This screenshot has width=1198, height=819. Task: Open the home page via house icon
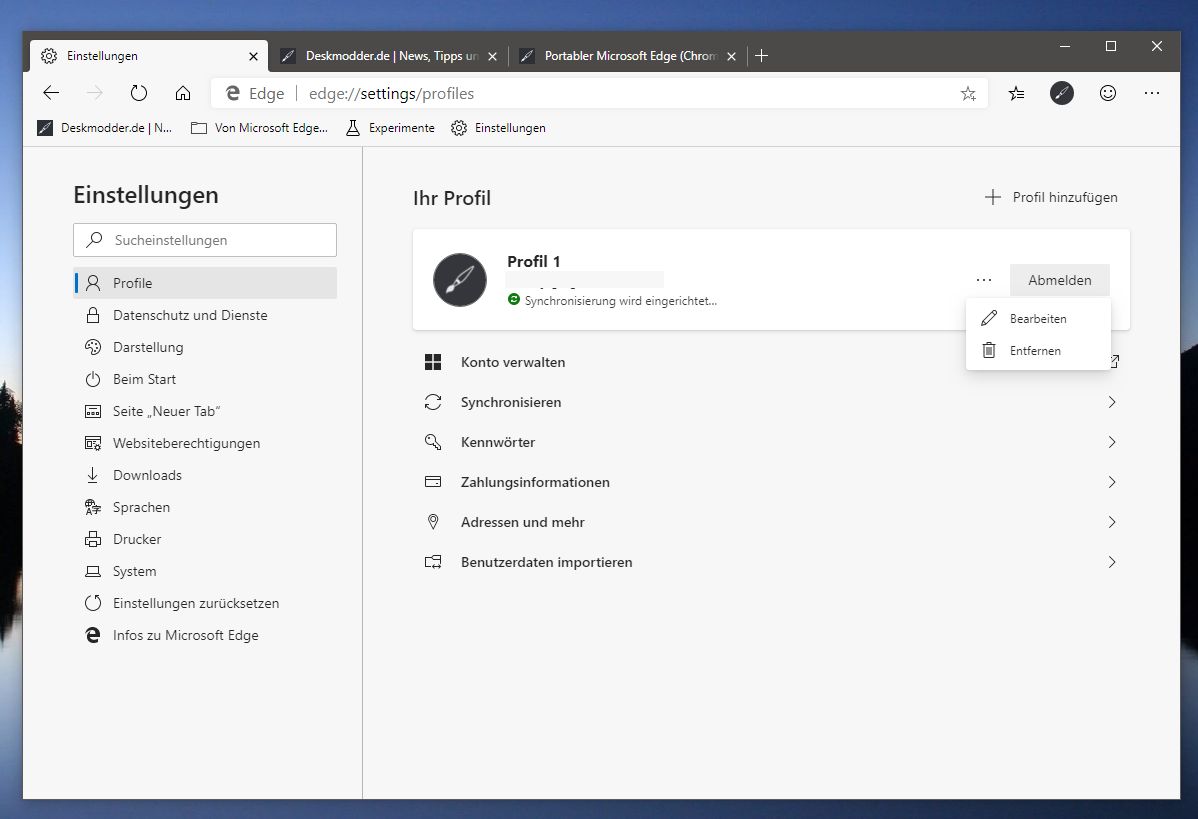coord(183,93)
